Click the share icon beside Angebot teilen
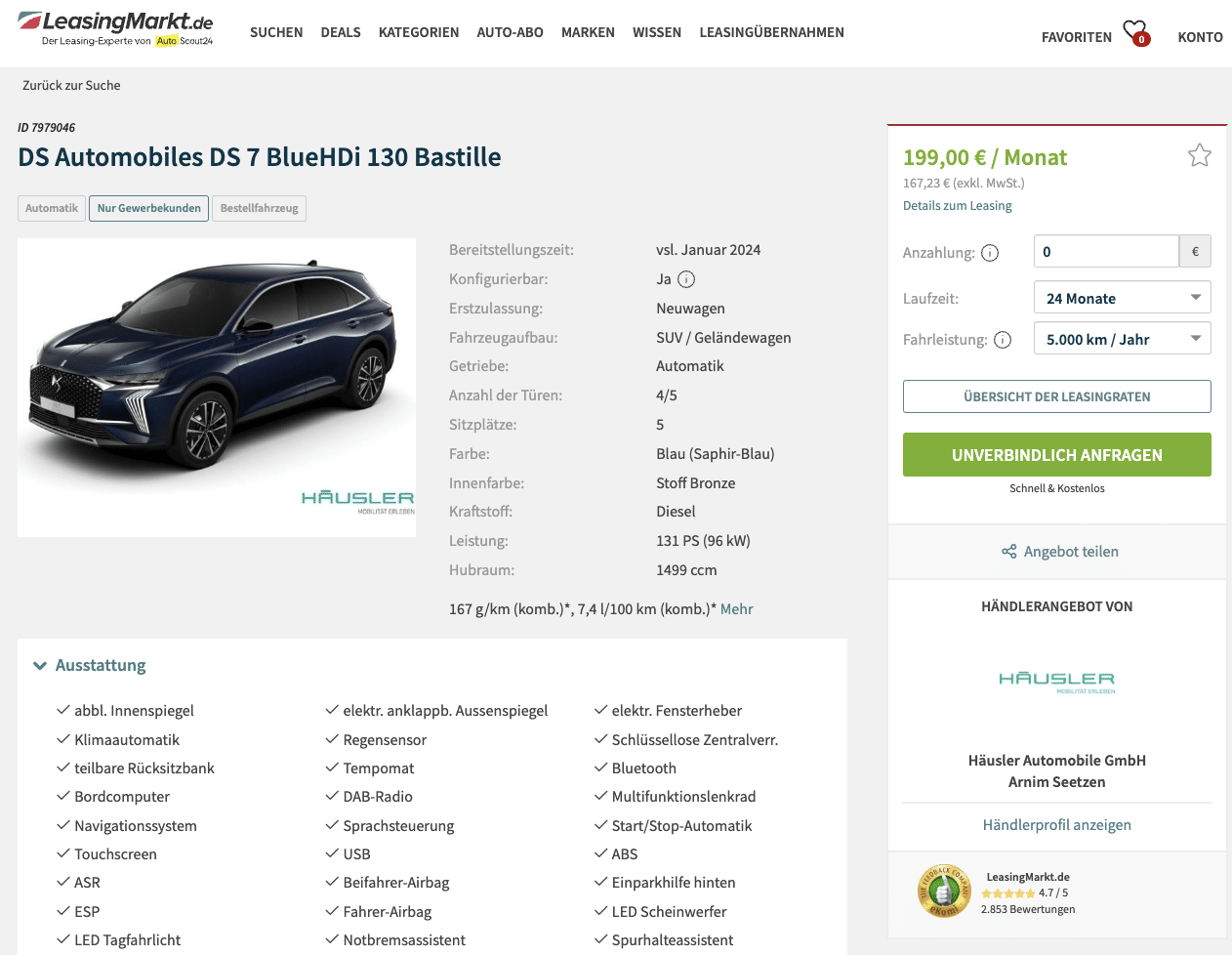The height and width of the screenshot is (955, 1232). tap(1009, 552)
